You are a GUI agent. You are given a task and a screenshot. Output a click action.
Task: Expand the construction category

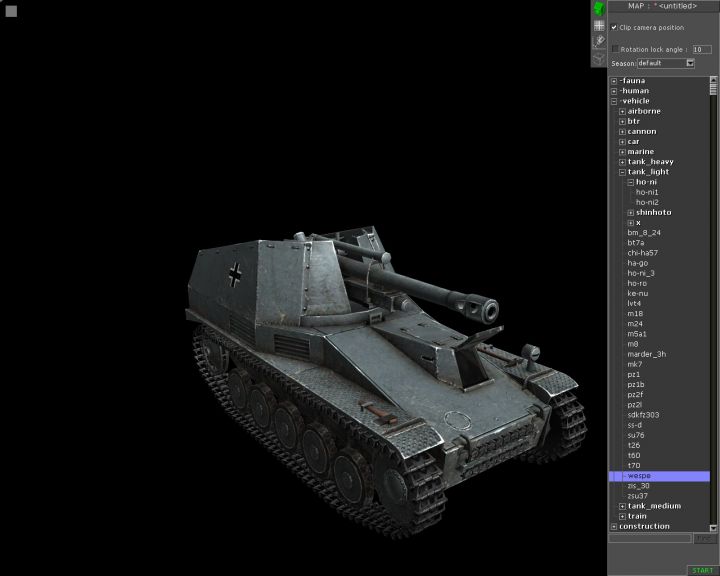click(614, 526)
